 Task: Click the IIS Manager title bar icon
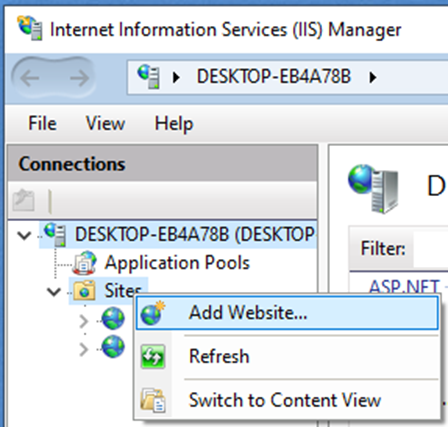30,28
